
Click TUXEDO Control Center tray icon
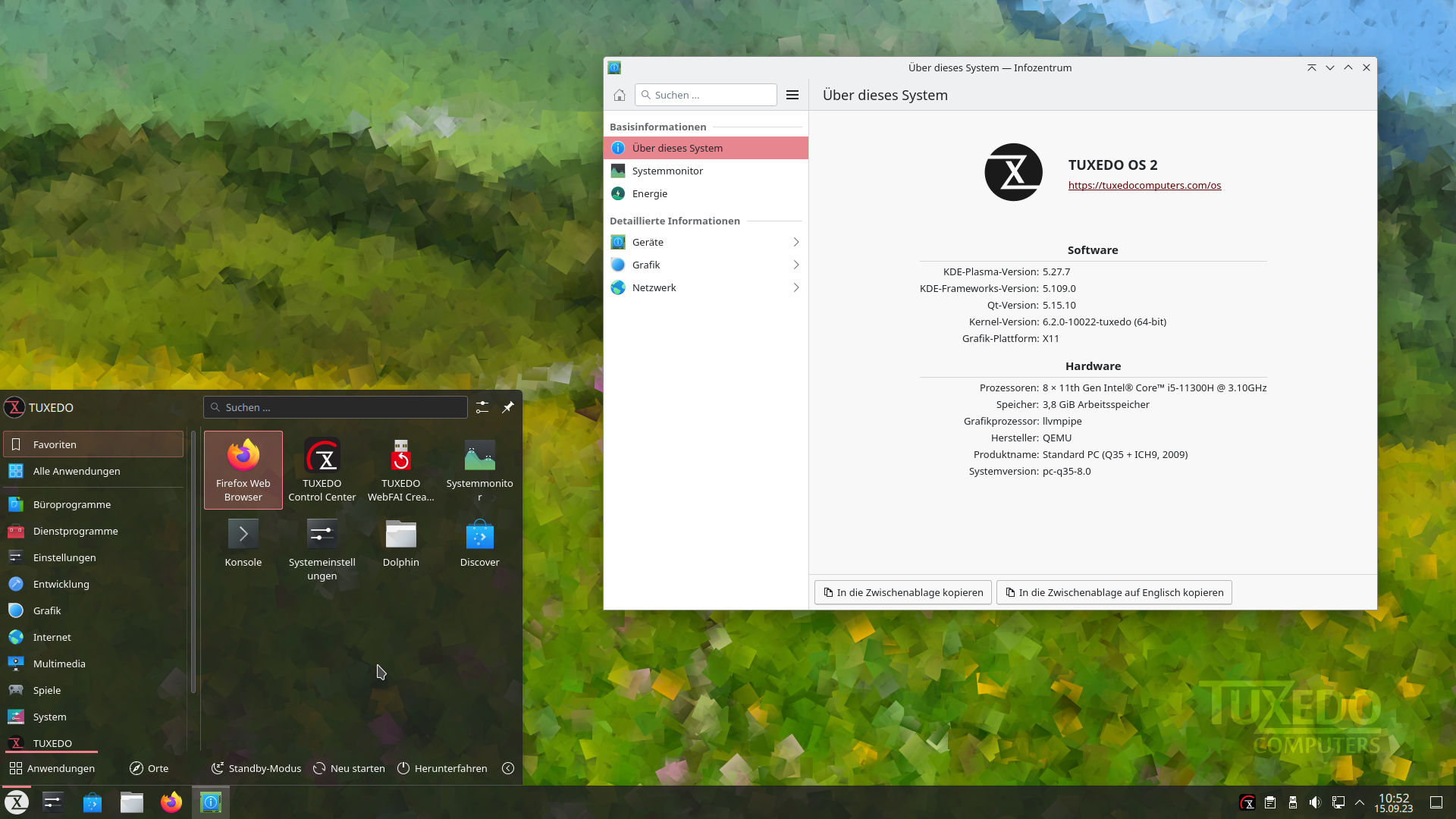(x=1247, y=802)
